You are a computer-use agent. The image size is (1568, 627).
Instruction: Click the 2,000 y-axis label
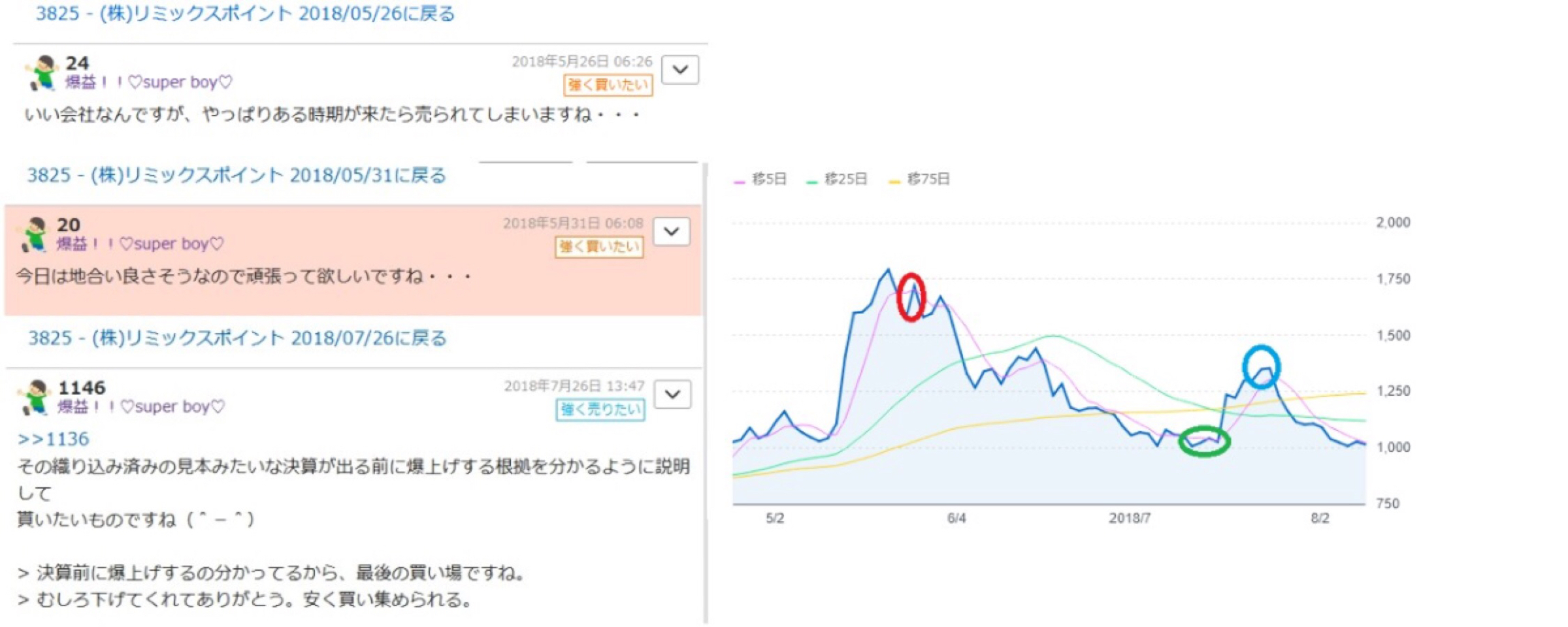point(1393,223)
